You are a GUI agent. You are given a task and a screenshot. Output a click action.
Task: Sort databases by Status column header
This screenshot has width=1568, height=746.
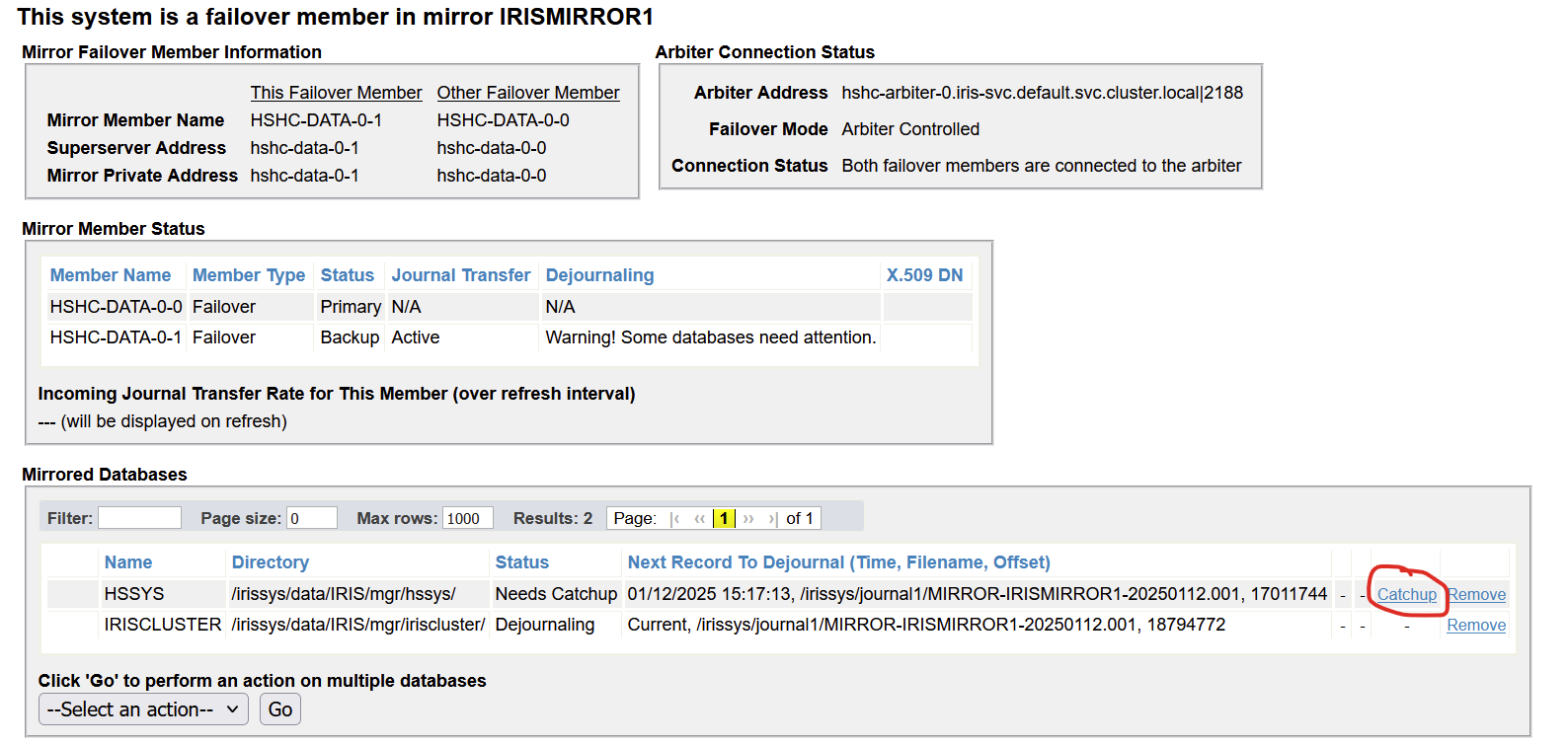[521, 562]
